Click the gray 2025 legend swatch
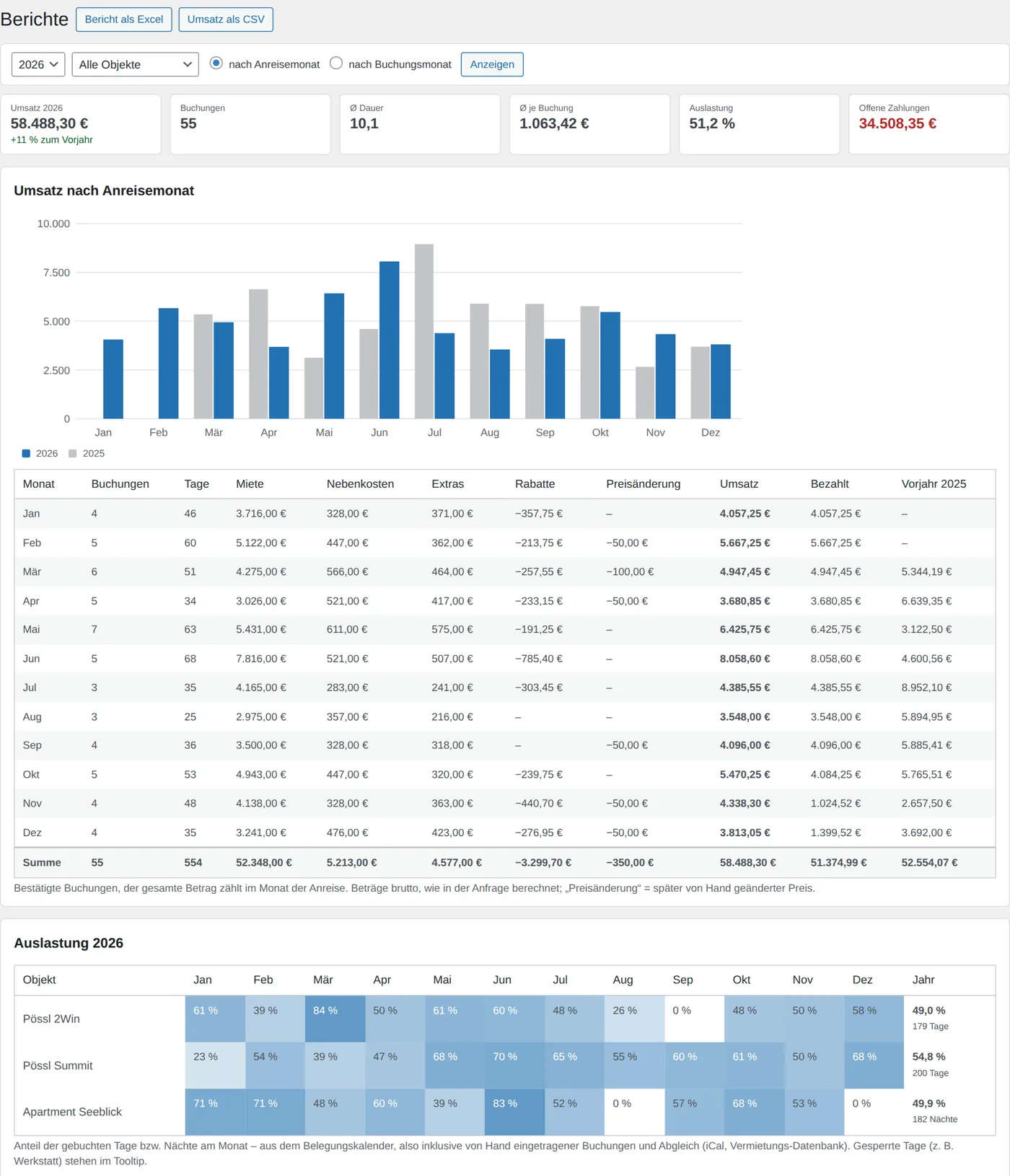The image size is (1010, 1176). pyautogui.click(x=72, y=453)
